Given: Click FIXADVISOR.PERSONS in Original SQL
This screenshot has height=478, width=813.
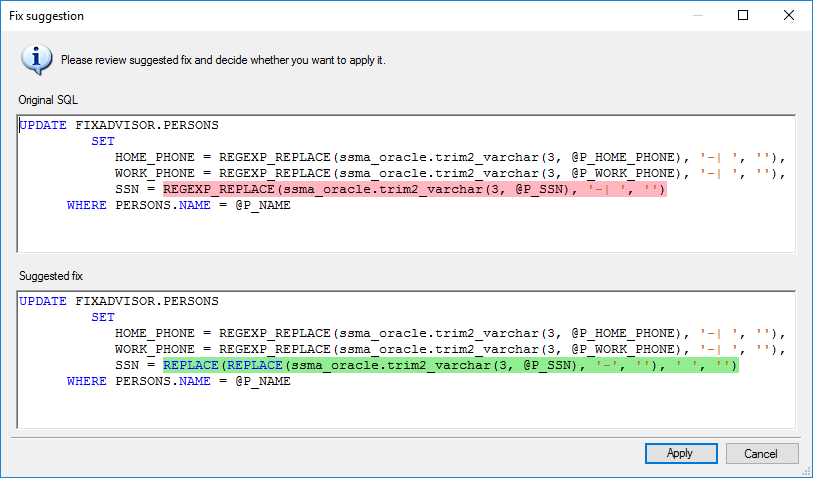Looking at the screenshot, I should [x=147, y=125].
